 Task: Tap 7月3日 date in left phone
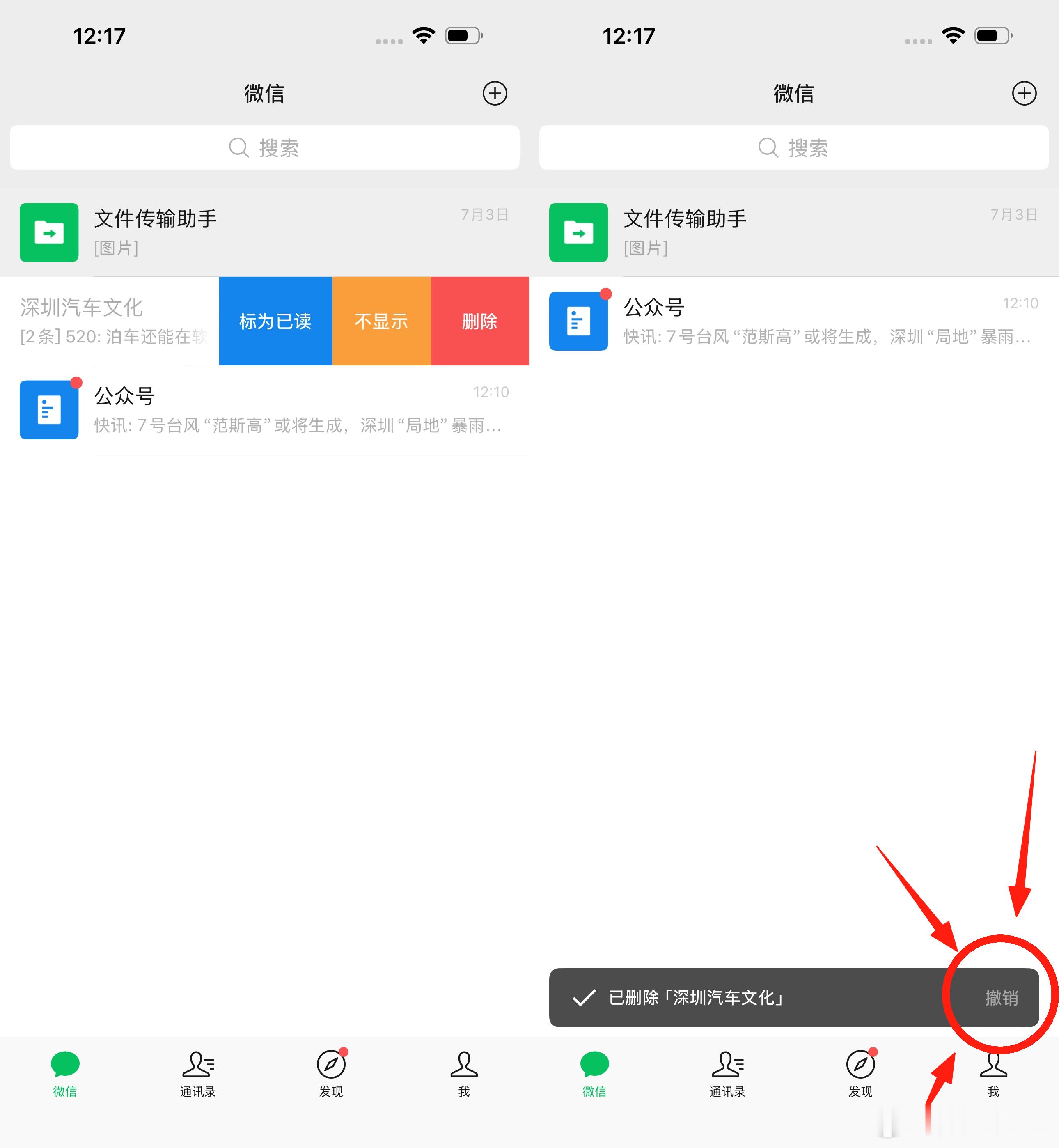click(x=485, y=214)
